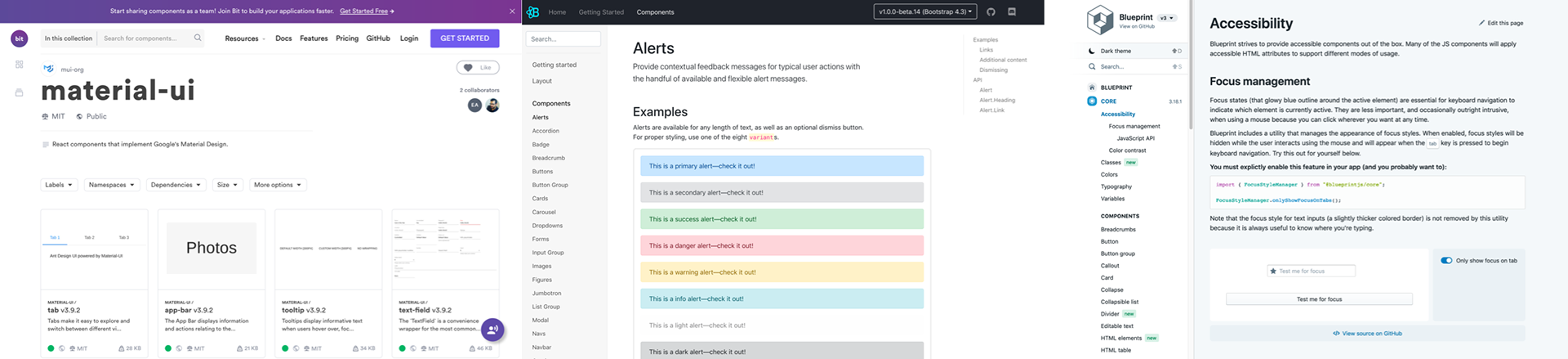1568x359 pixels.
Task: Jump to Dismissing in the page outline
Action: click(x=993, y=70)
